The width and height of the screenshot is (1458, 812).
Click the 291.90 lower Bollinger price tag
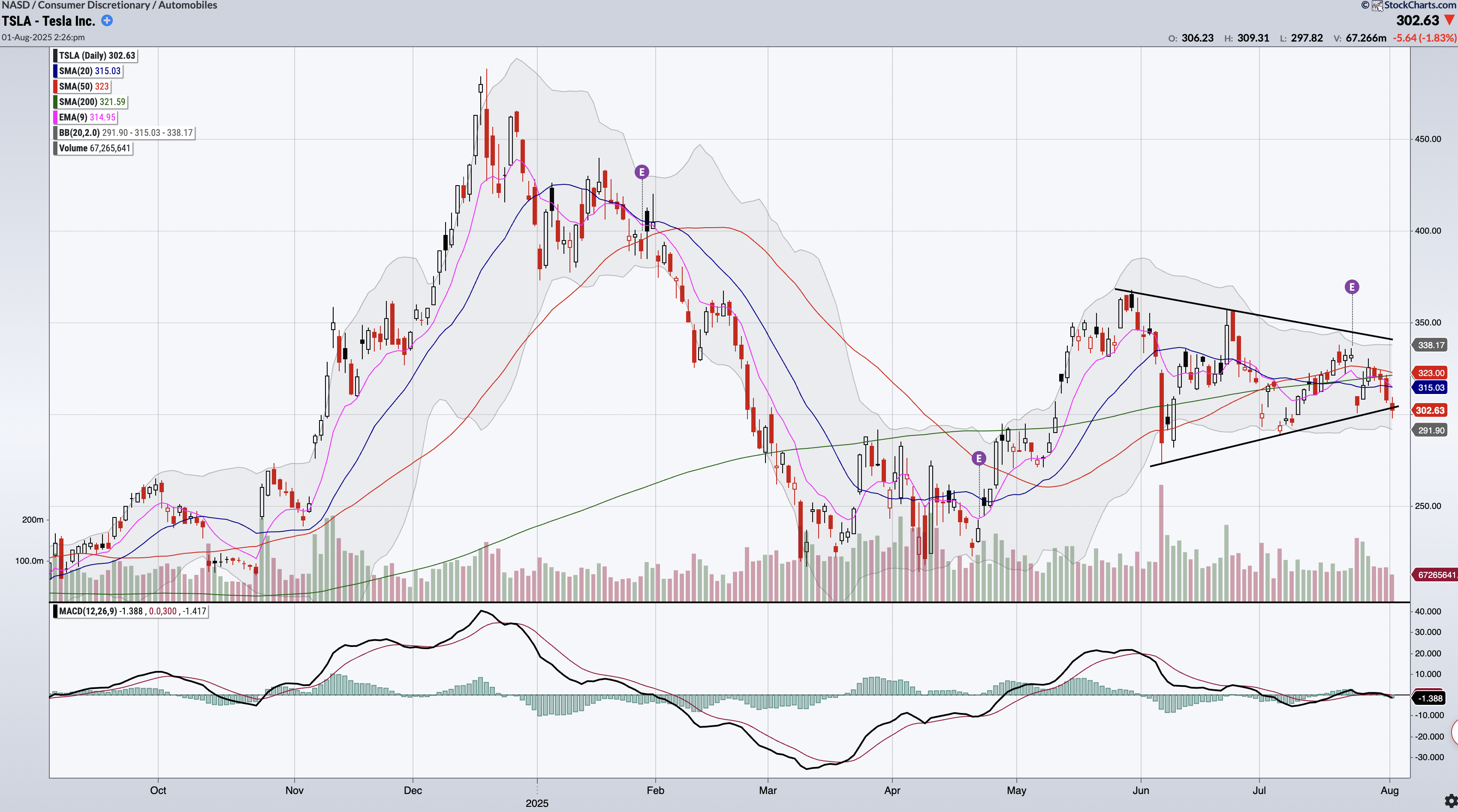(x=1430, y=430)
